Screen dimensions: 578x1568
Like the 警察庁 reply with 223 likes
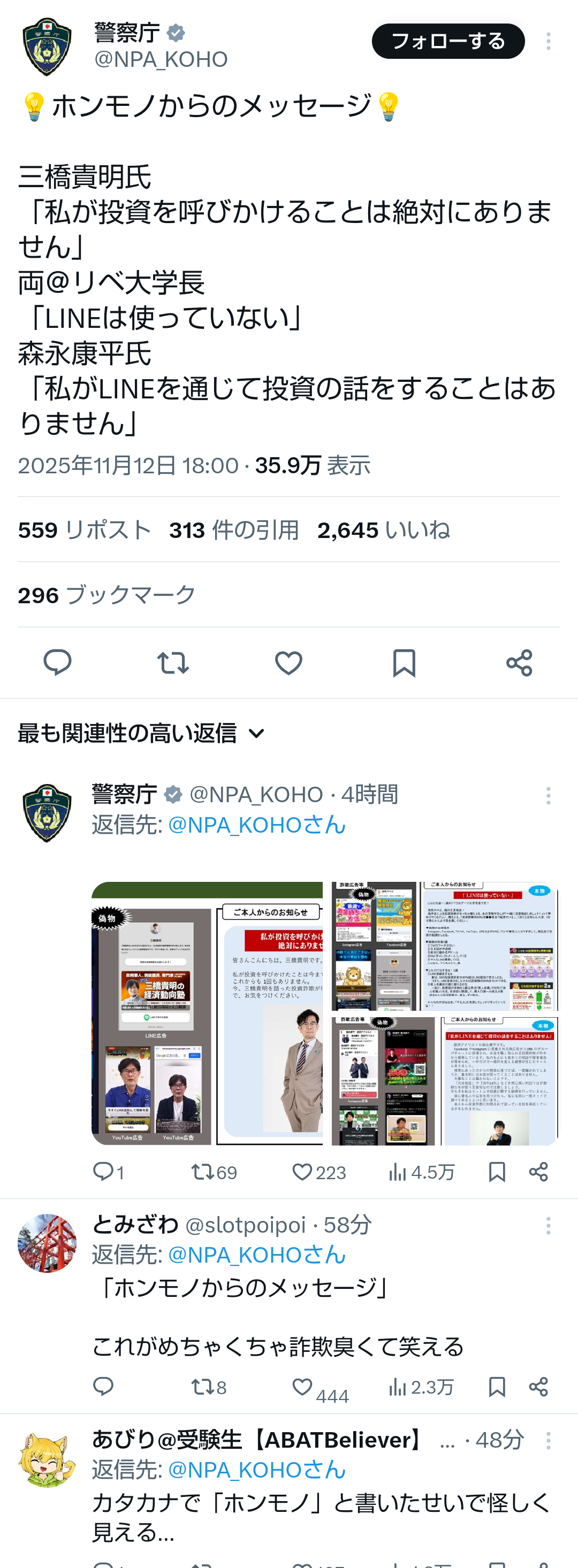coord(318,1172)
